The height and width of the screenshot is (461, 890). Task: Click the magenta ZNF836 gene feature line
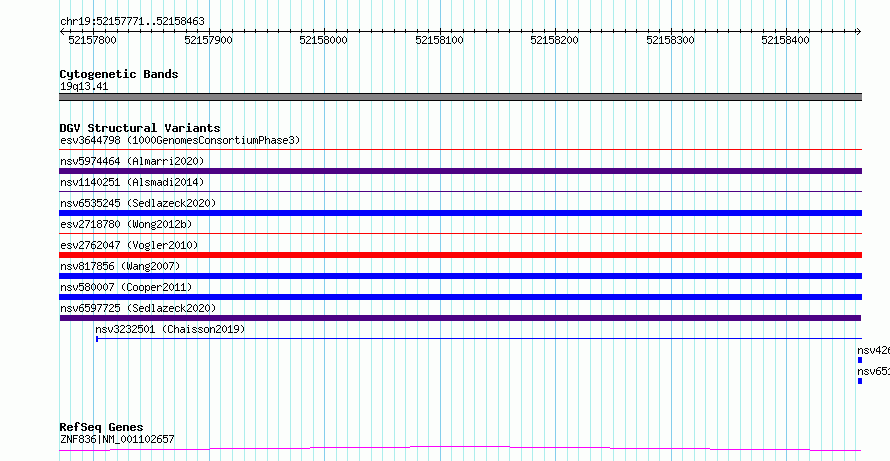point(460,449)
